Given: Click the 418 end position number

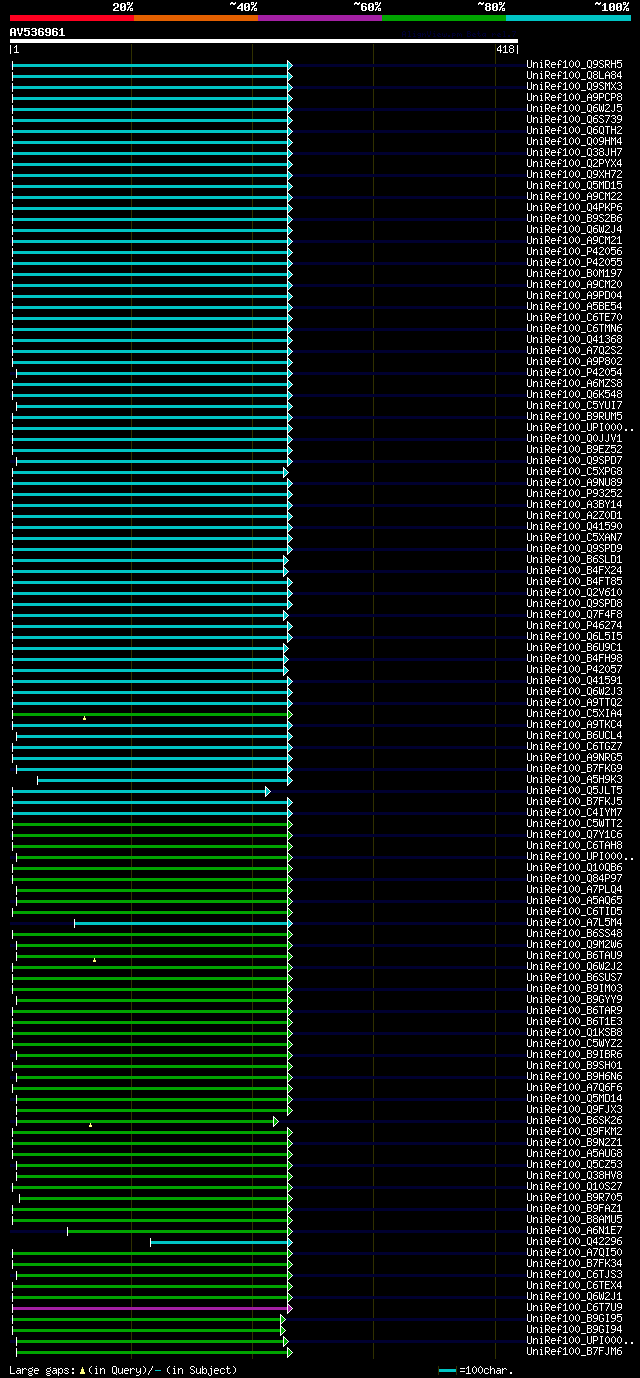Looking at the screenshot, I should tap(504, 49).
